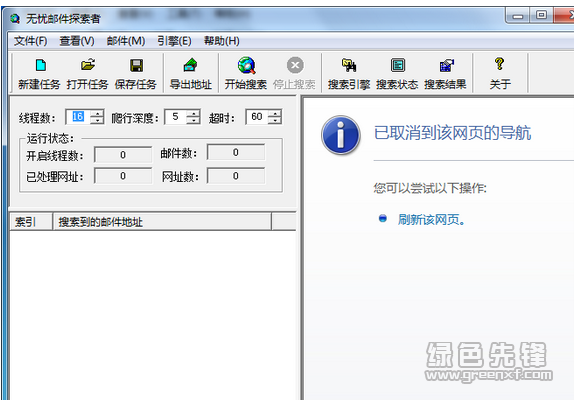This screenshot has width=574, height=400.
Task: Open the 文件(F) menu
Action: 31,41
